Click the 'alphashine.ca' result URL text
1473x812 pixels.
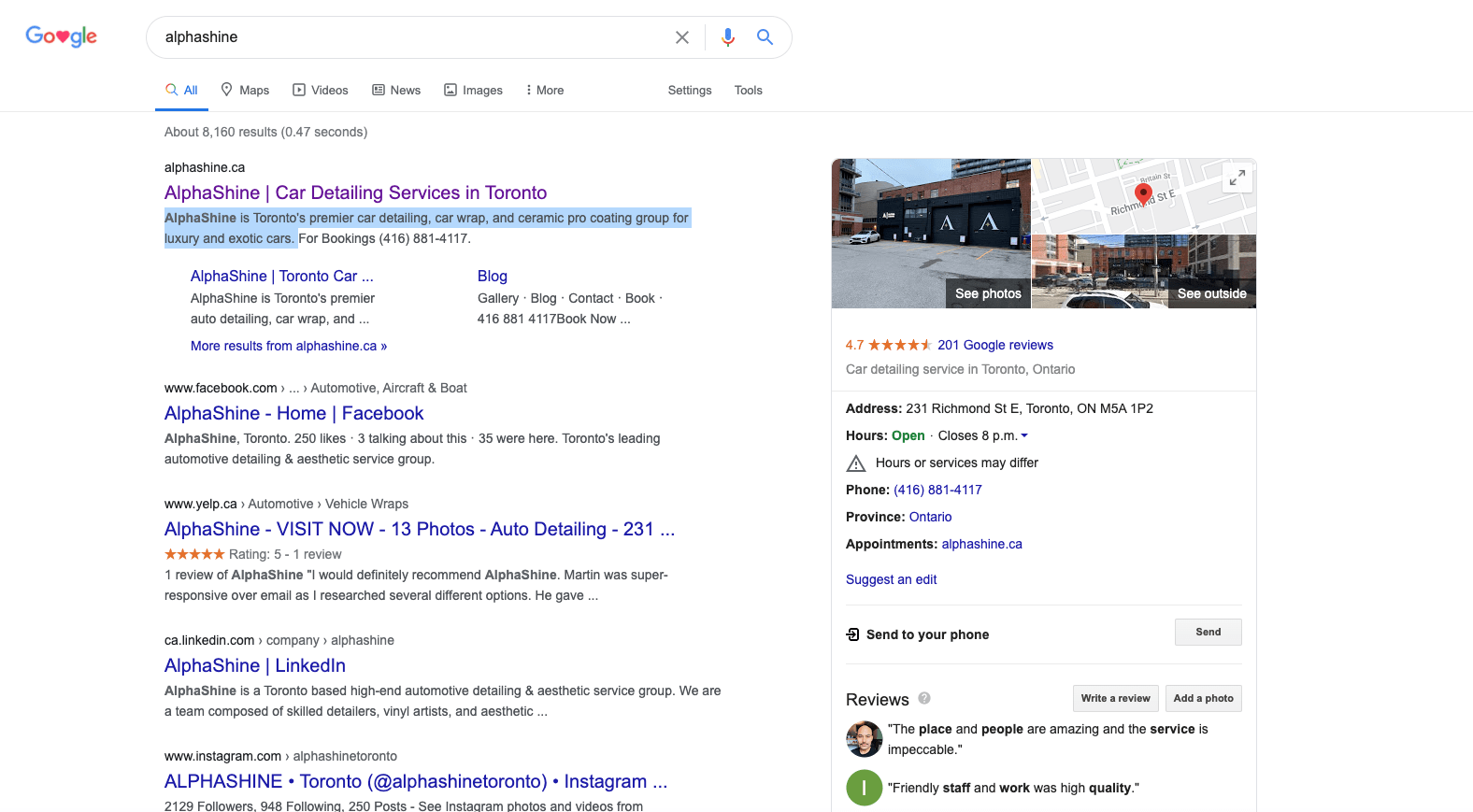tap(205, 167)
